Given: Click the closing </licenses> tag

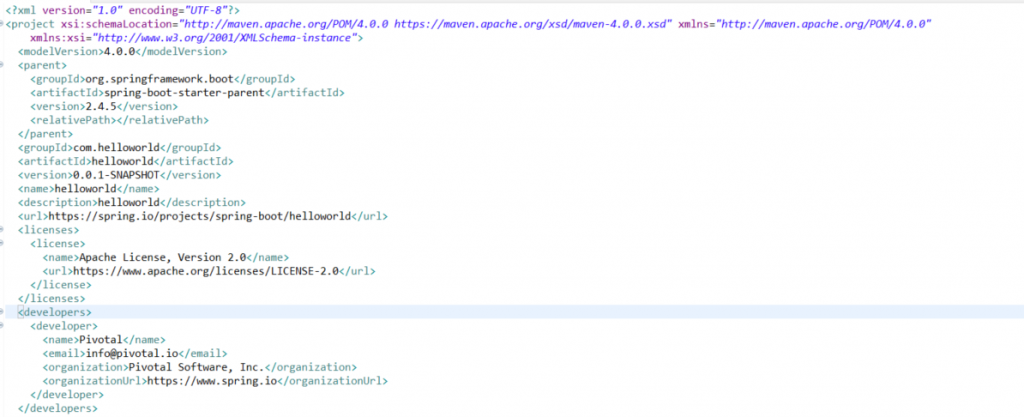Looking at the screenshot, I should (52, 299).
